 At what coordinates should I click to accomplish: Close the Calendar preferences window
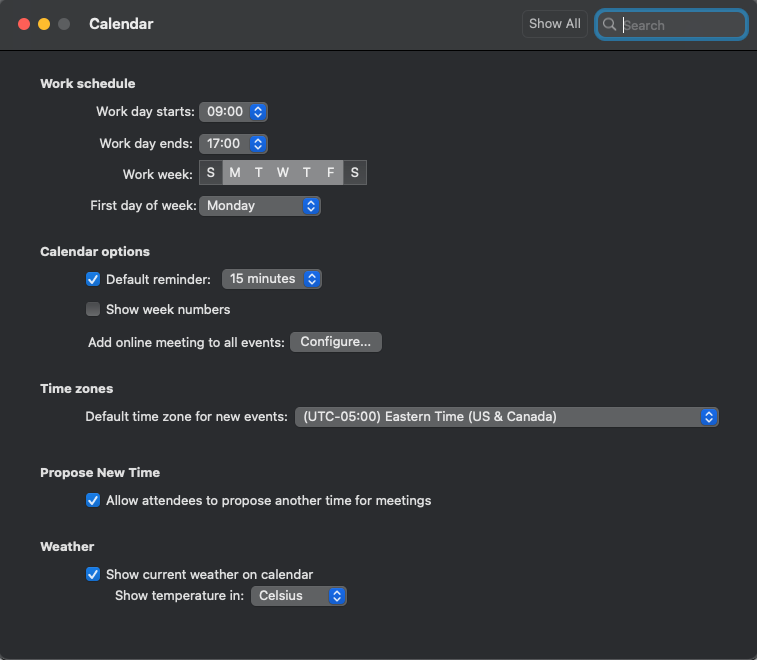(24, 24)
